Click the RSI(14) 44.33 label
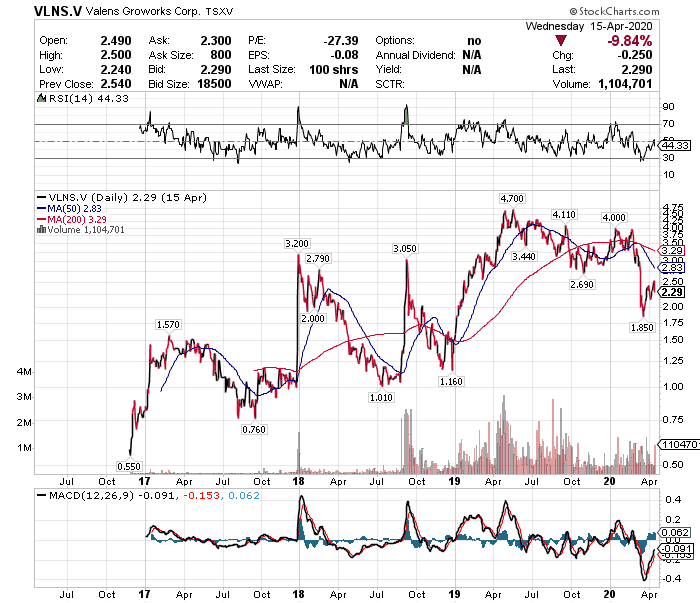This screenshot has height=603, width=700. (x=88, y=98)
